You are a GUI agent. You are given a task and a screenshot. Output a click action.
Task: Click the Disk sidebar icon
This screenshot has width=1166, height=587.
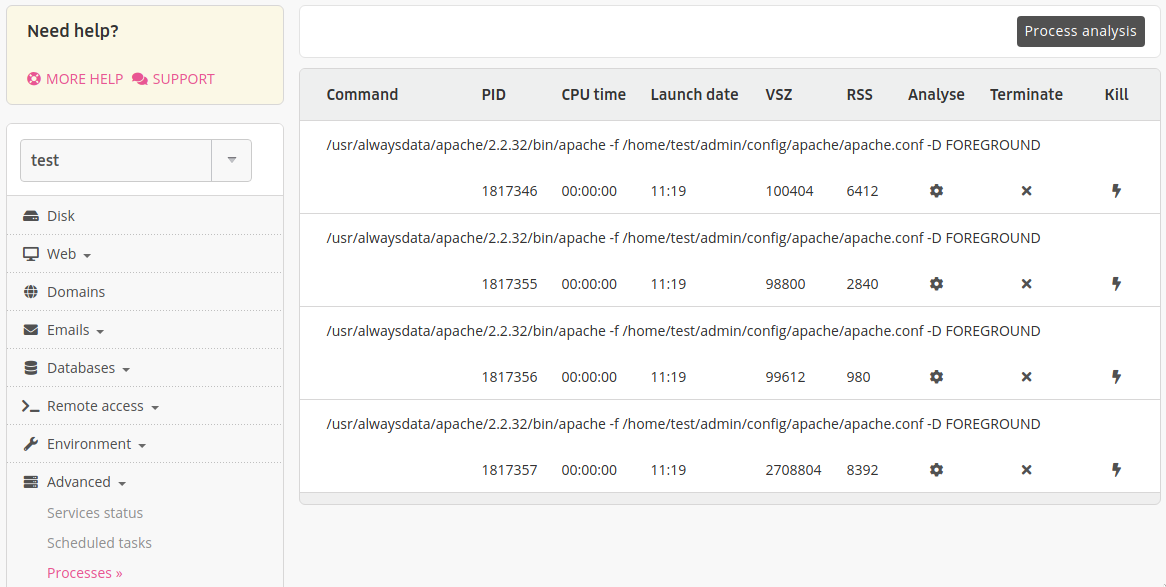tap(30, 215)
